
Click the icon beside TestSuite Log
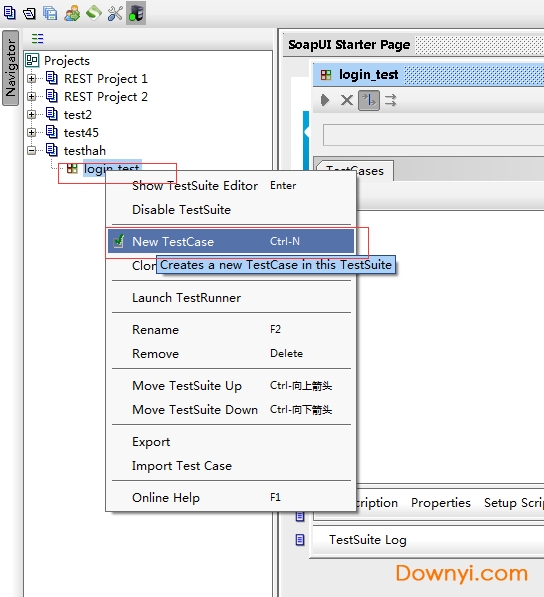click(x=300, y=540)
